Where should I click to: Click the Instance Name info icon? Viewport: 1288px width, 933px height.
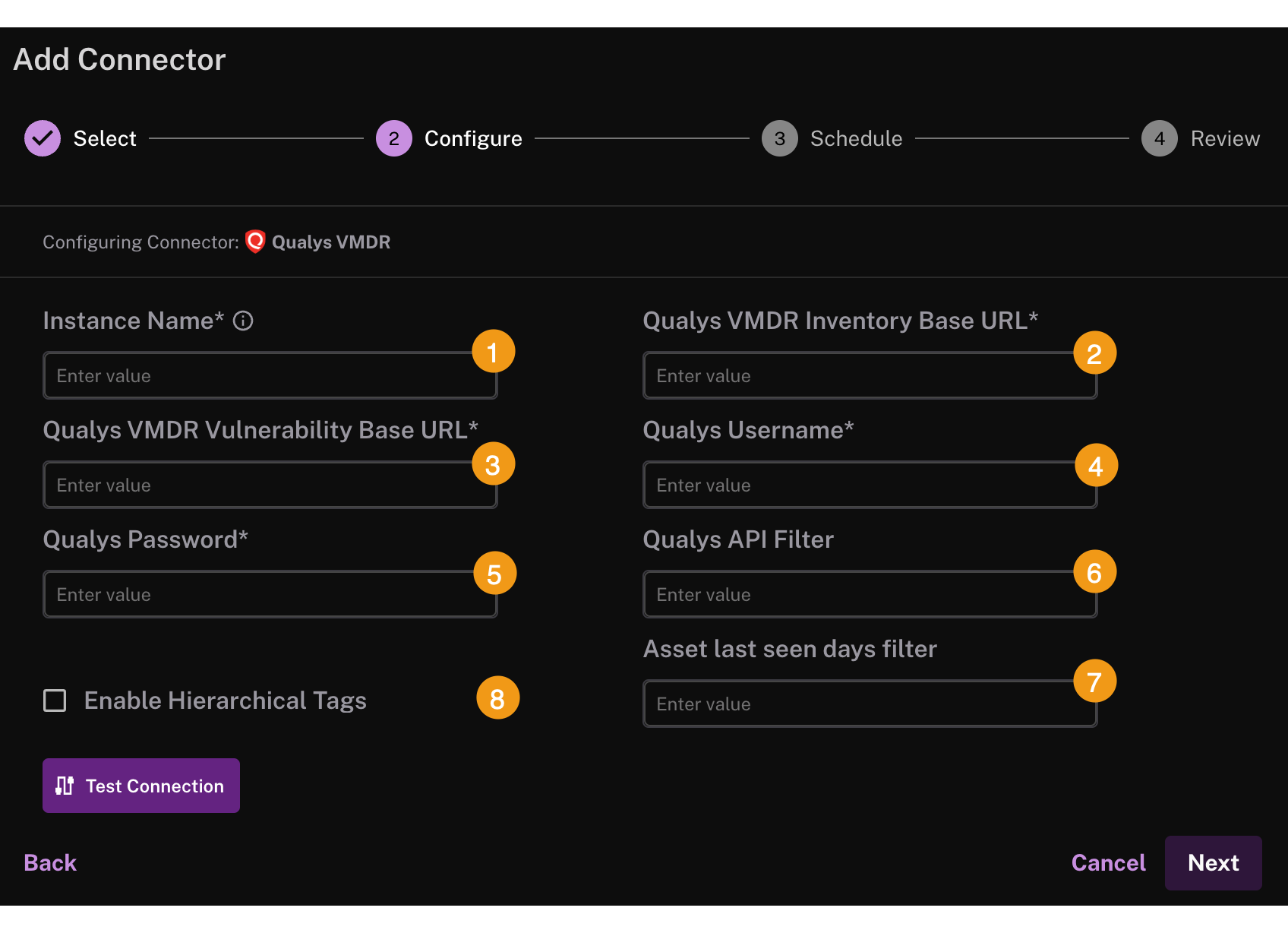243,321
